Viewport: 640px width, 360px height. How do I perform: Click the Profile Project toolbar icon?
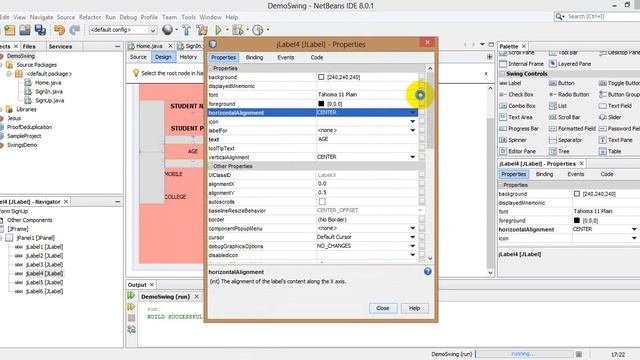[x=258, y=30]
